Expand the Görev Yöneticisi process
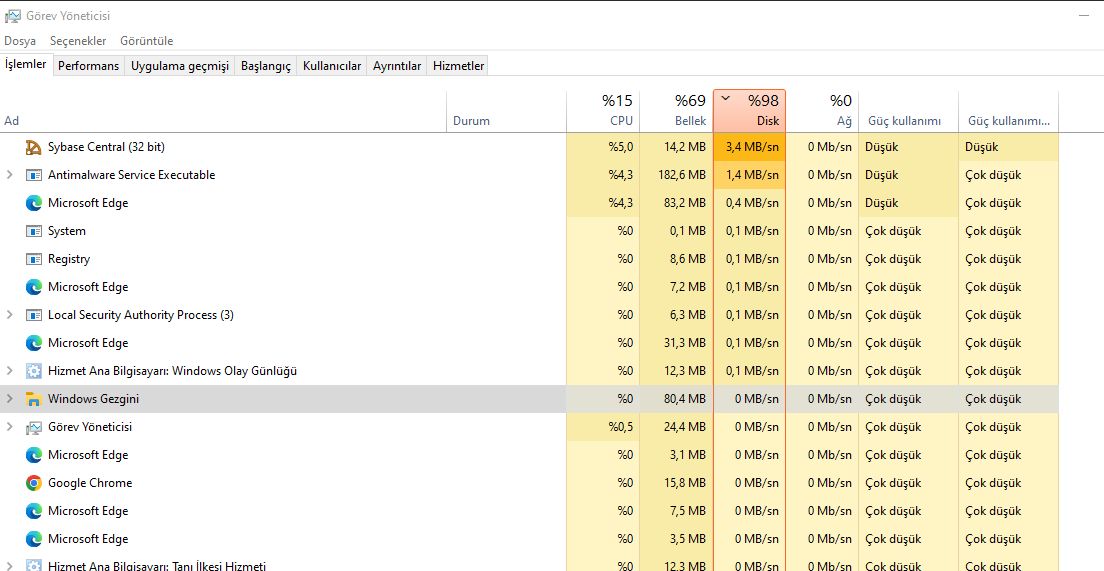The height and width of the screenshot is (571, 1104). click(x=9, y=427)
